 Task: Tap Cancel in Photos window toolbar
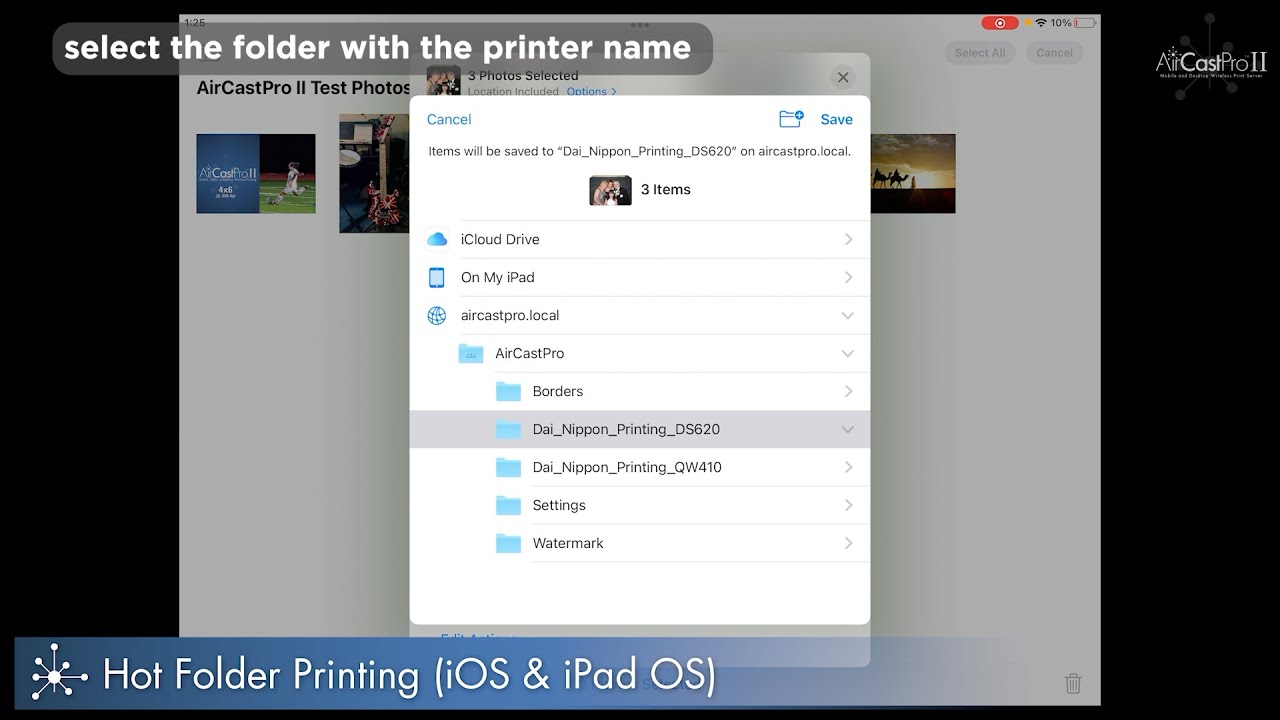coord(1054,53)
